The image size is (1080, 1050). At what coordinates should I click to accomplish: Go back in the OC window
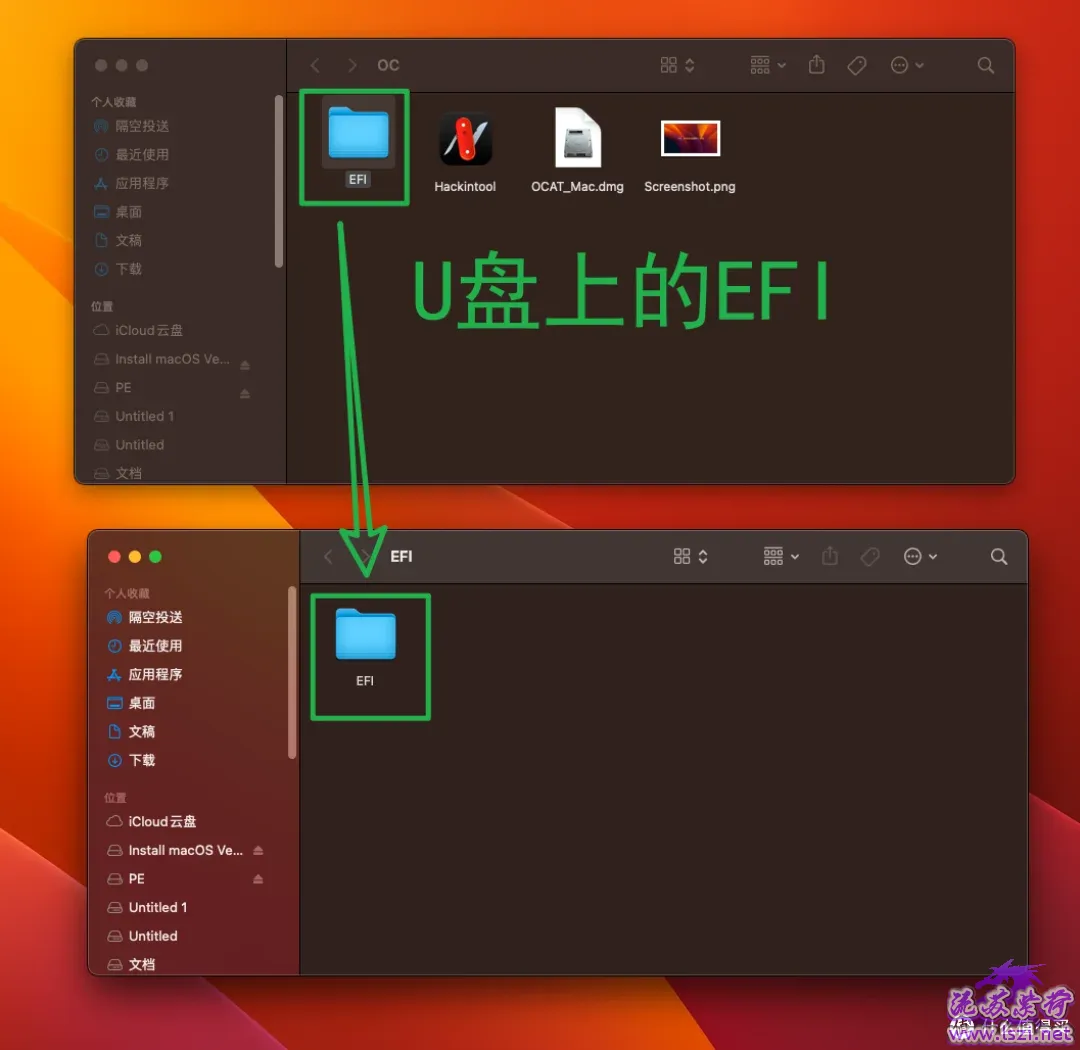tap(315, 65)
